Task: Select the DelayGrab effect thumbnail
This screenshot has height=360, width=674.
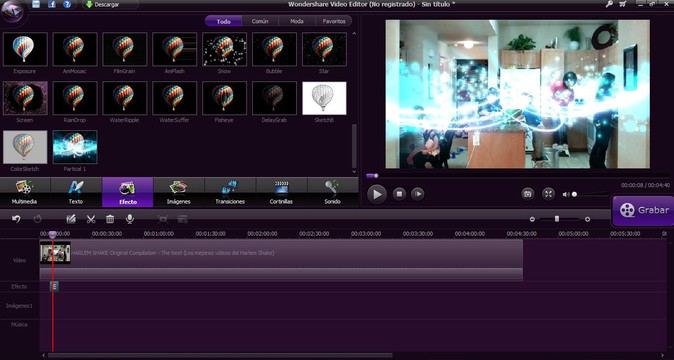Action: [x=274, y=98]
